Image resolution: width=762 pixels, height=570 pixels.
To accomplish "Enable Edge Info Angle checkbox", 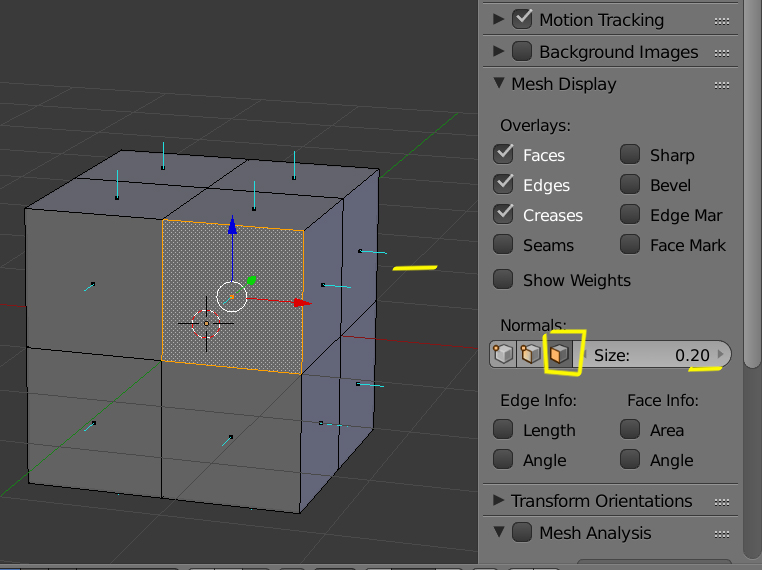I will coord(503,460).
